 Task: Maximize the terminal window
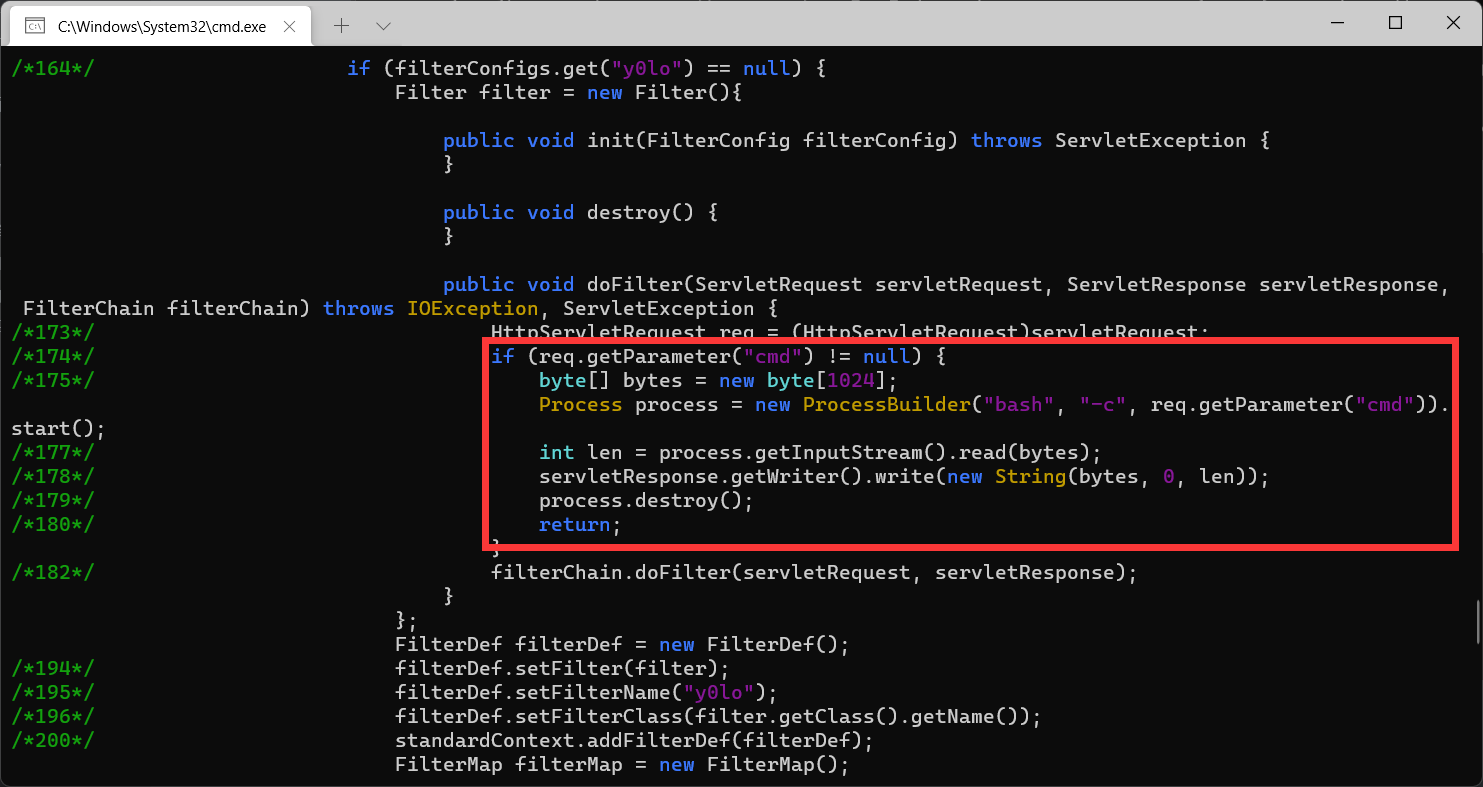pos(1396,23)
